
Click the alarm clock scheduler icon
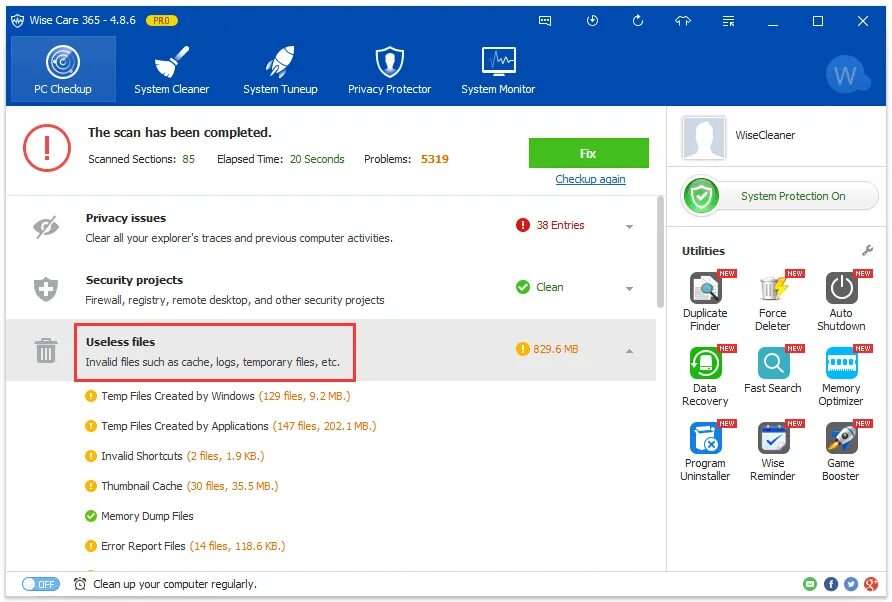click(80, 584)
